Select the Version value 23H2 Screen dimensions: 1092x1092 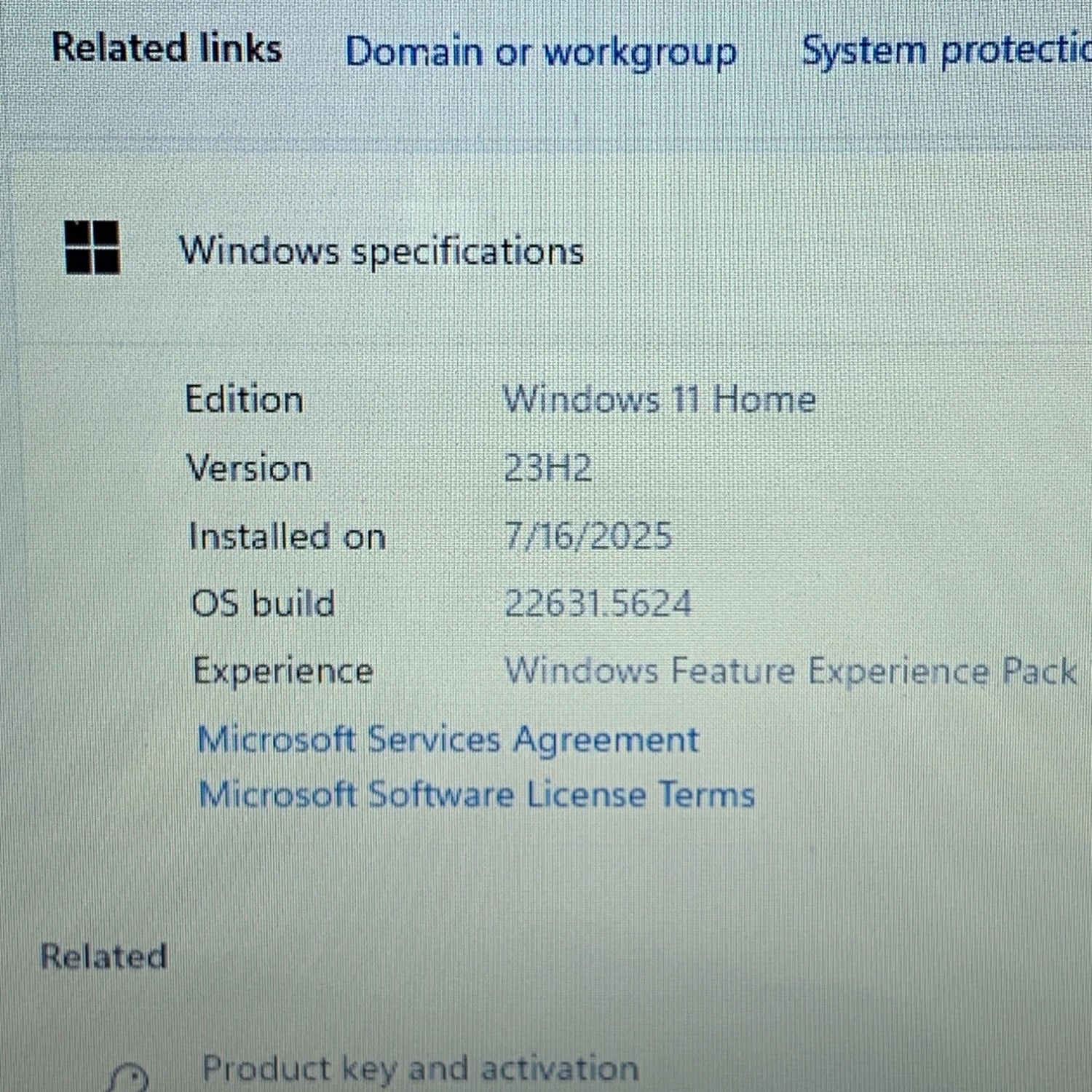(547, 467)
